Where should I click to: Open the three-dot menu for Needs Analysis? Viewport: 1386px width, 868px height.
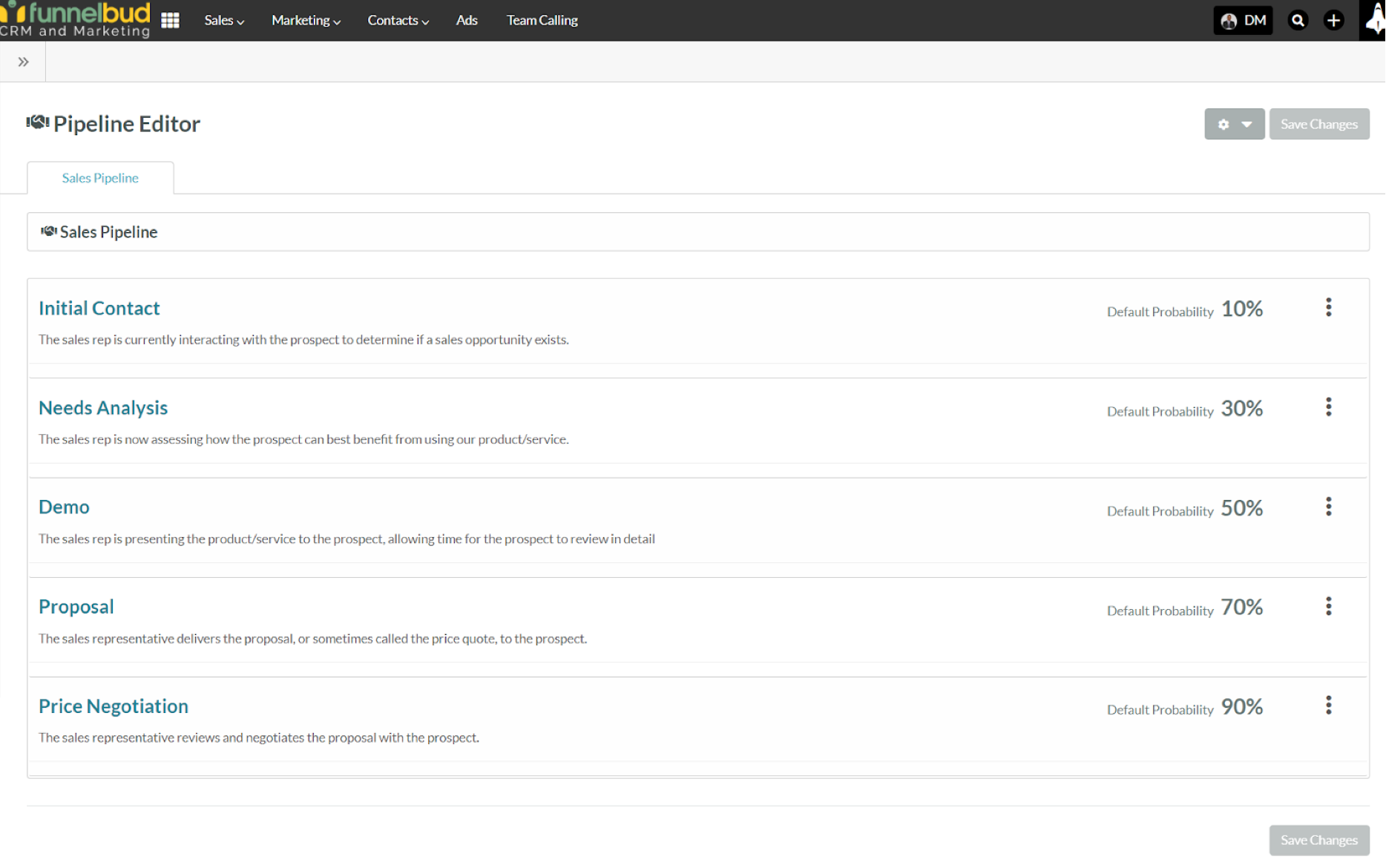pos(1329,407)
